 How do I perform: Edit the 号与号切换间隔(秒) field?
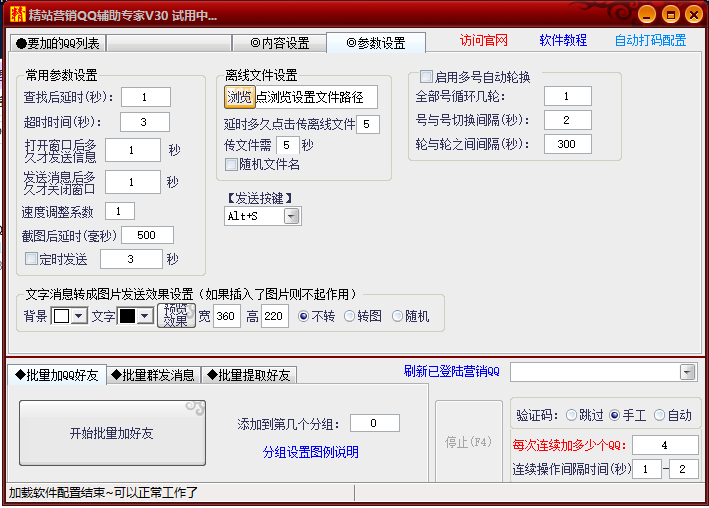(567, 120)
